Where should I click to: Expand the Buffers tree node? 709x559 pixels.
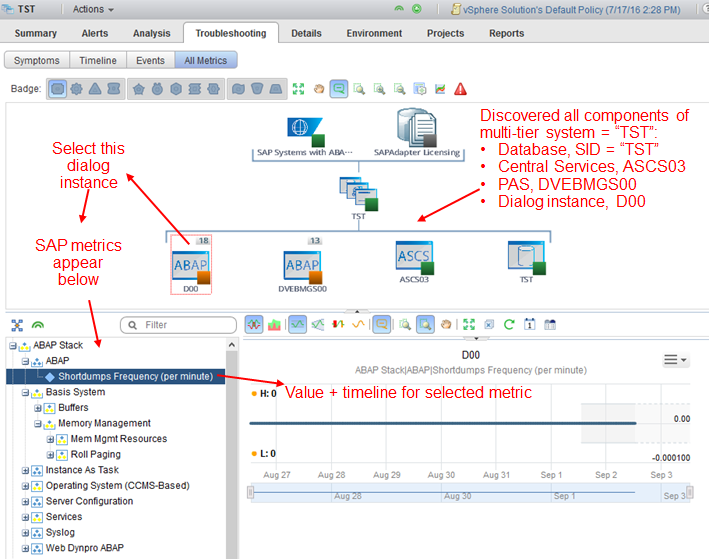[38, 408]
